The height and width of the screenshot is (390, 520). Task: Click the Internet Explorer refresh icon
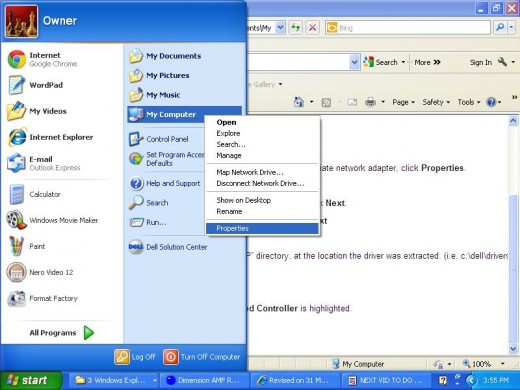coord(295,28)
